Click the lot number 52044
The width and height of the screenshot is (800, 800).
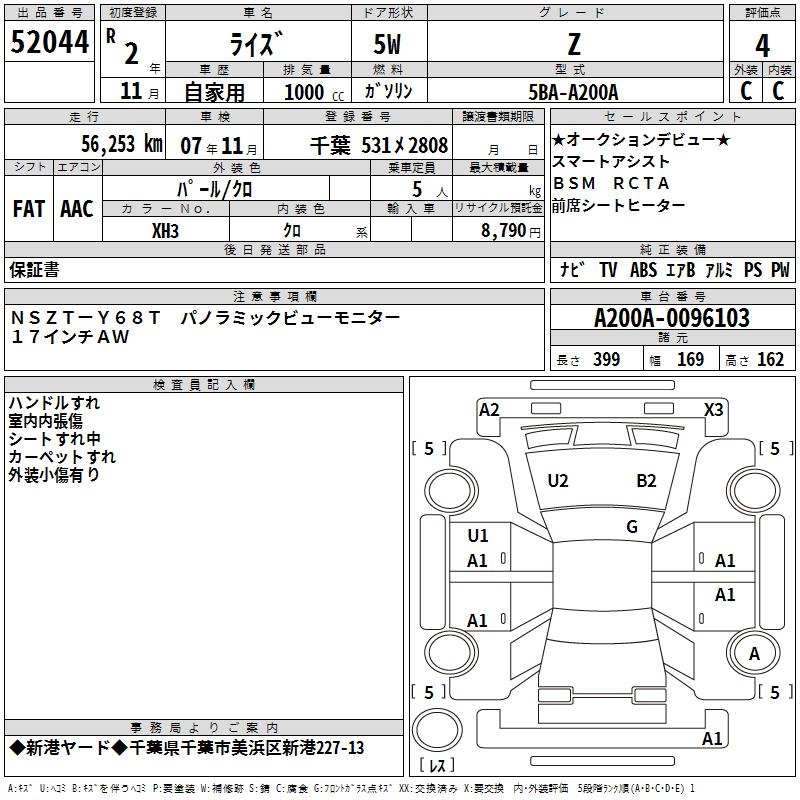pyautogui.click(x=49, y=42)
